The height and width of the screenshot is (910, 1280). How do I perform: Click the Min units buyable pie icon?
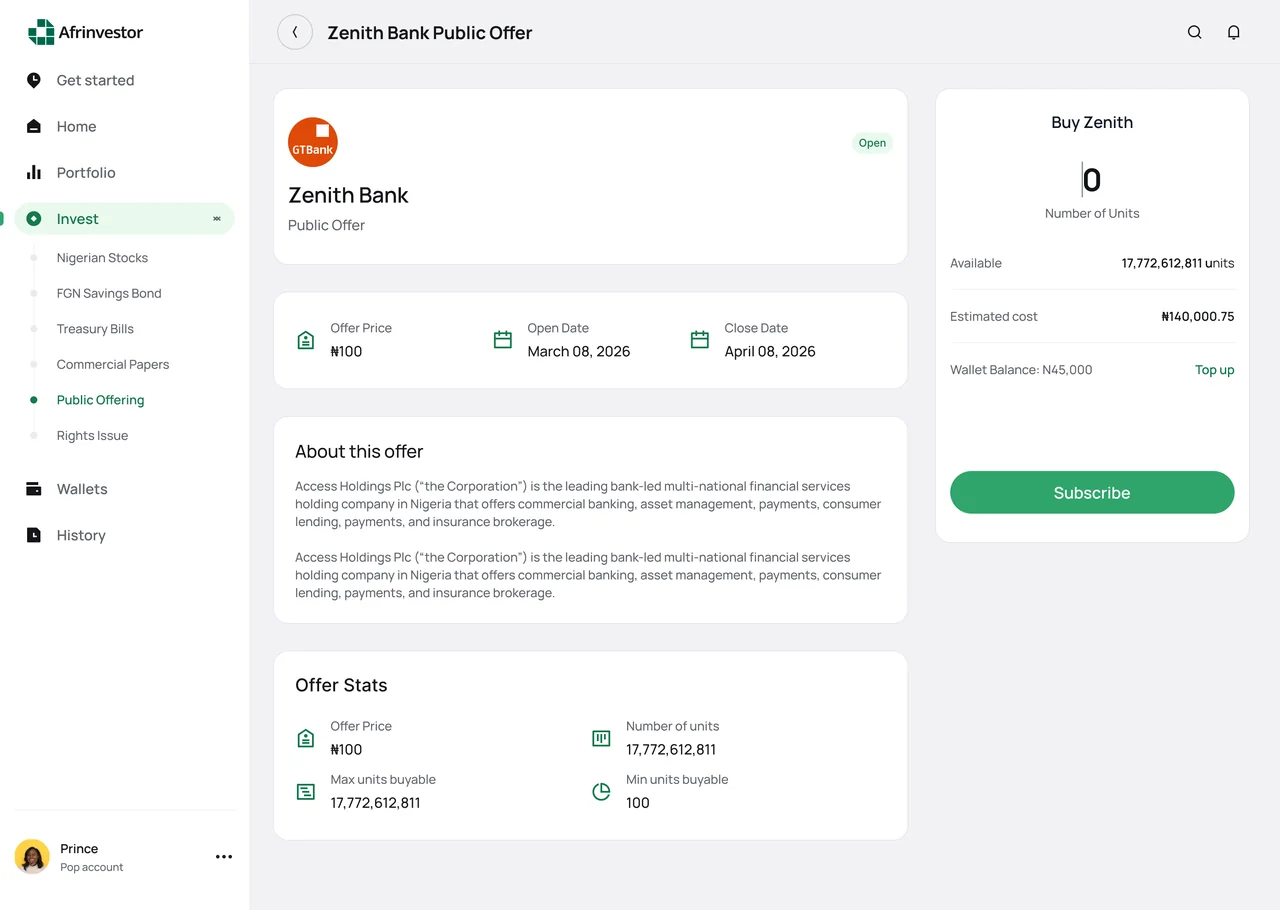point(601,792)
